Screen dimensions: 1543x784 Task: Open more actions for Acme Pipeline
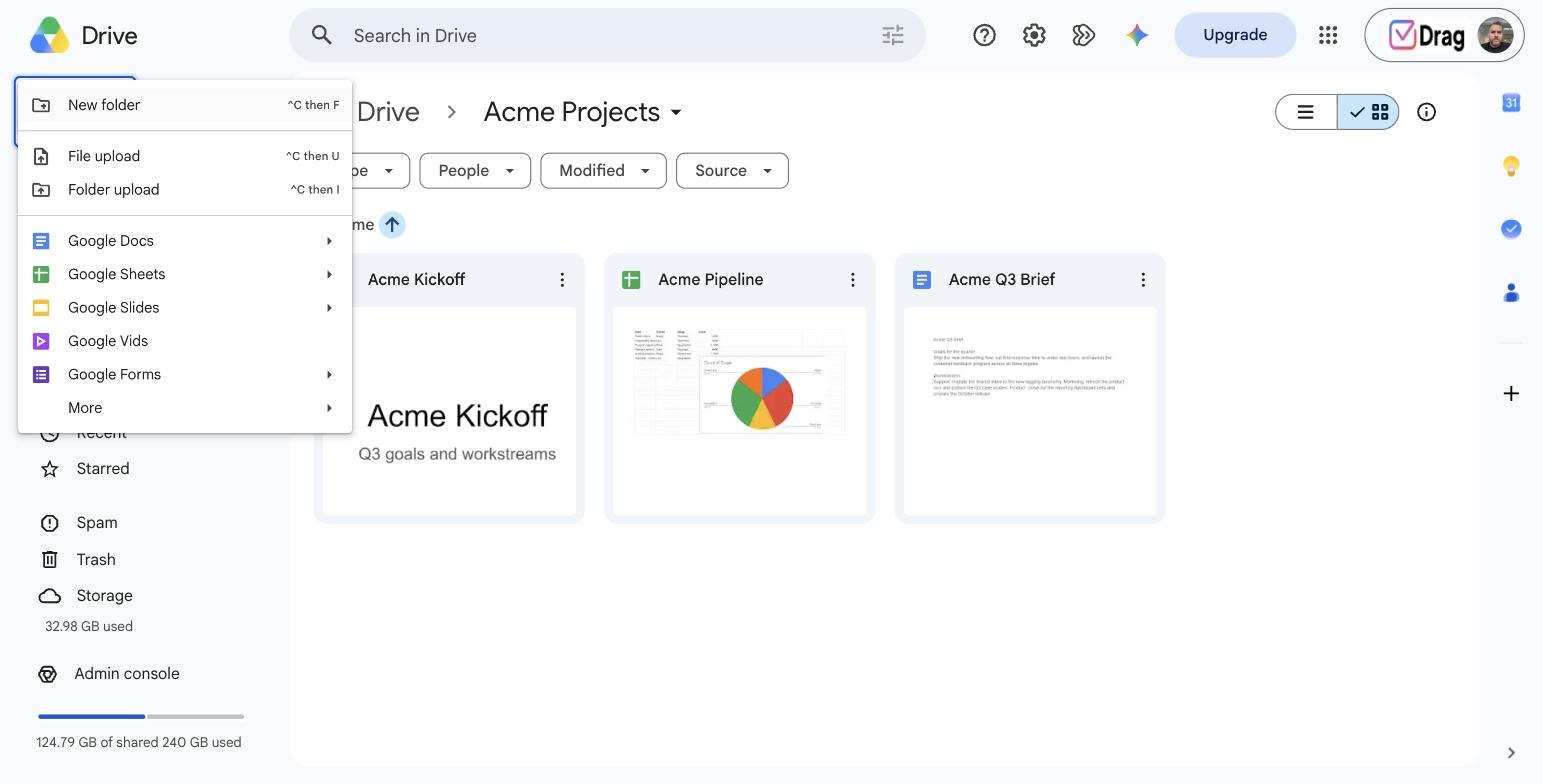[x=852, y=280]
